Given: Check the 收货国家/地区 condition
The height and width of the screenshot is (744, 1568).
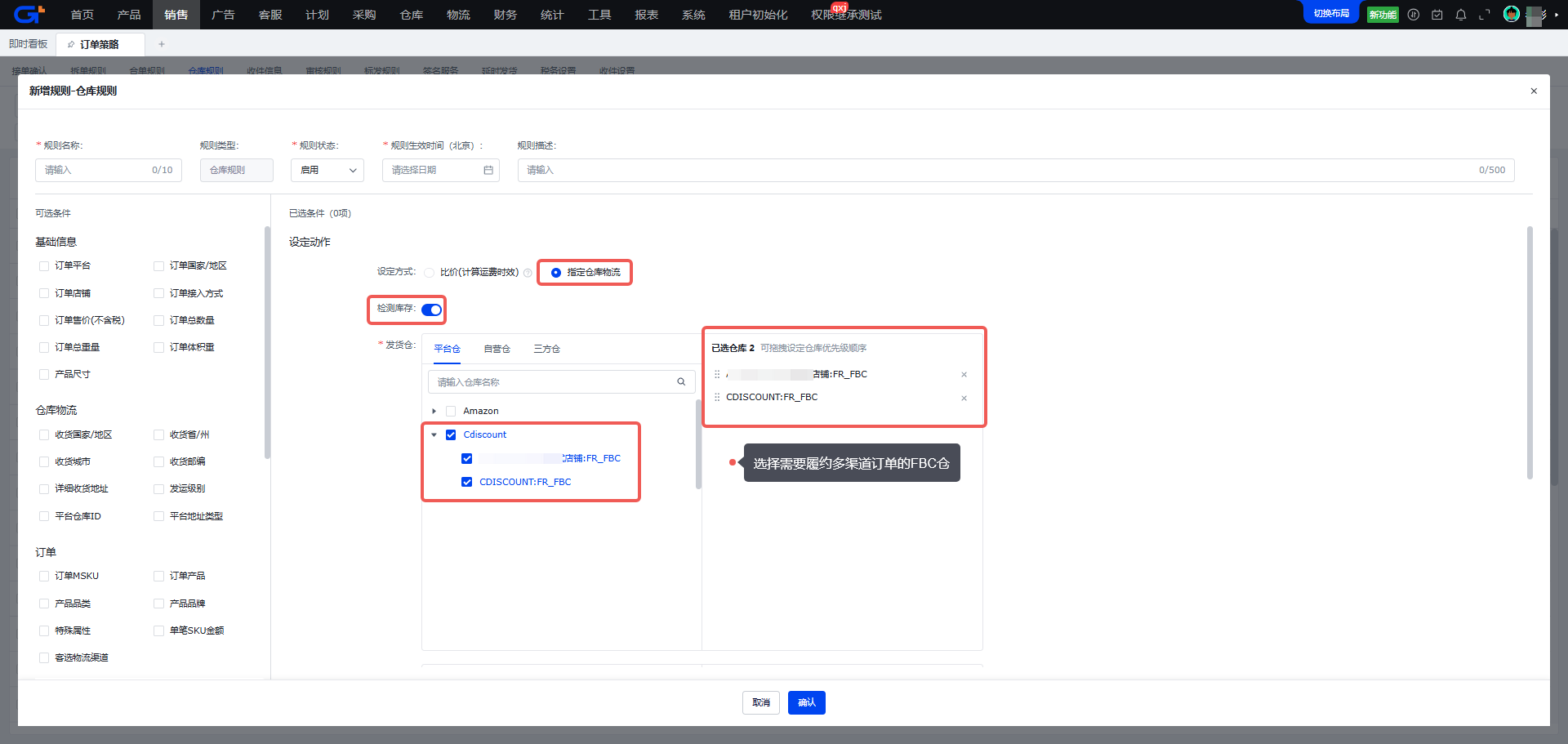Looking at the screenshot, I should coord(44,435).
